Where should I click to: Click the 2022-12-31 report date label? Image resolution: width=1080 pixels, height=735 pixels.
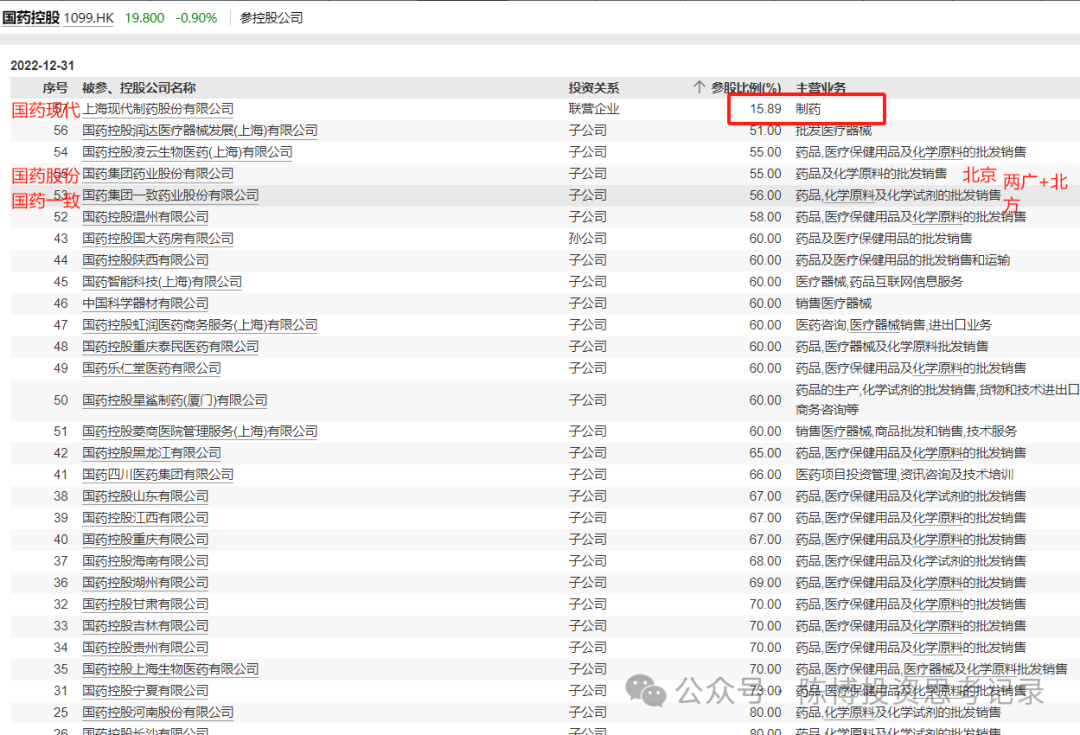point(42,65)
